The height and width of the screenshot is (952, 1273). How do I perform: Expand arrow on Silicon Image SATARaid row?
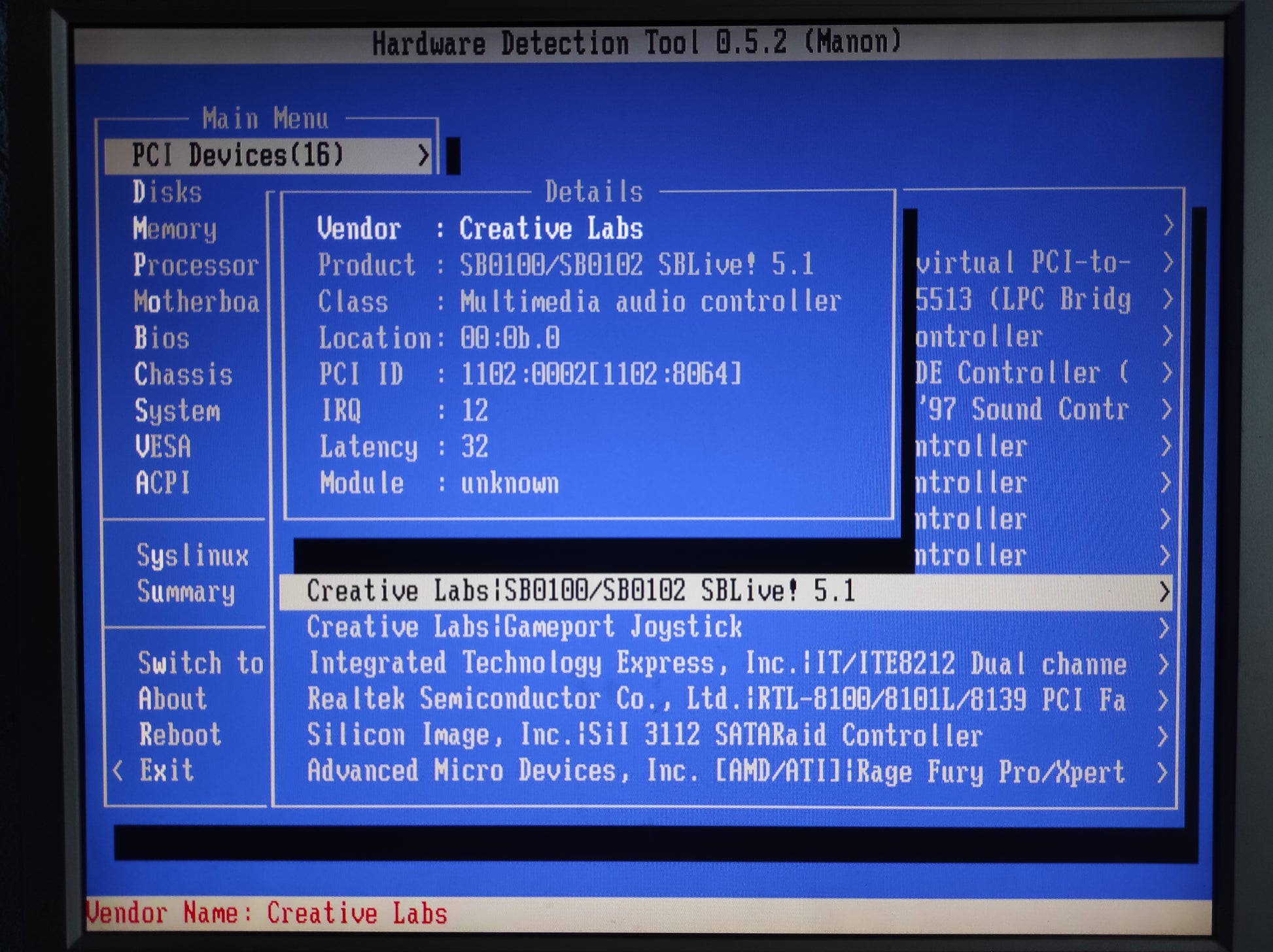1162,736
